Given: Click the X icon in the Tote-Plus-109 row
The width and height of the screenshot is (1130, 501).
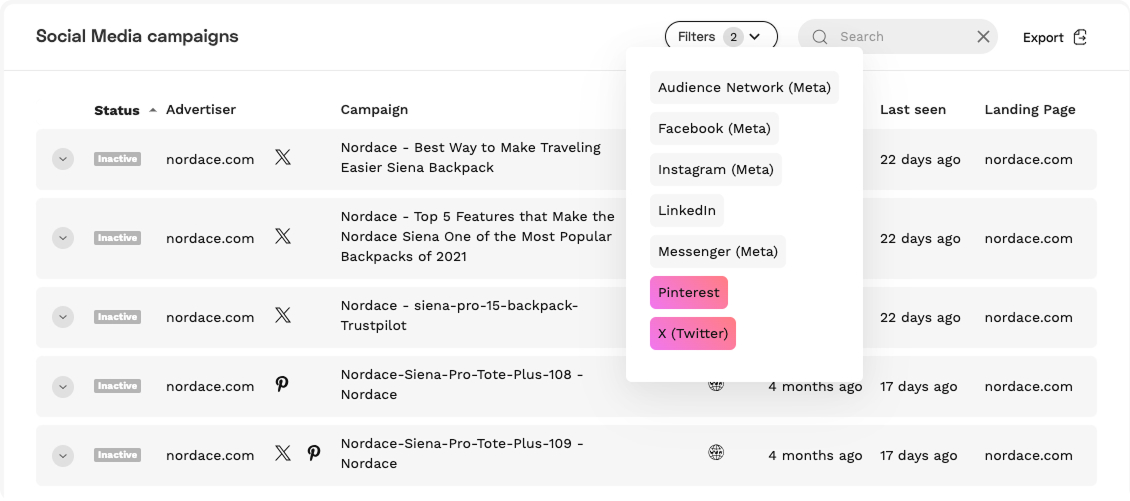Looking at the screenshot, I should click(283, 454).
